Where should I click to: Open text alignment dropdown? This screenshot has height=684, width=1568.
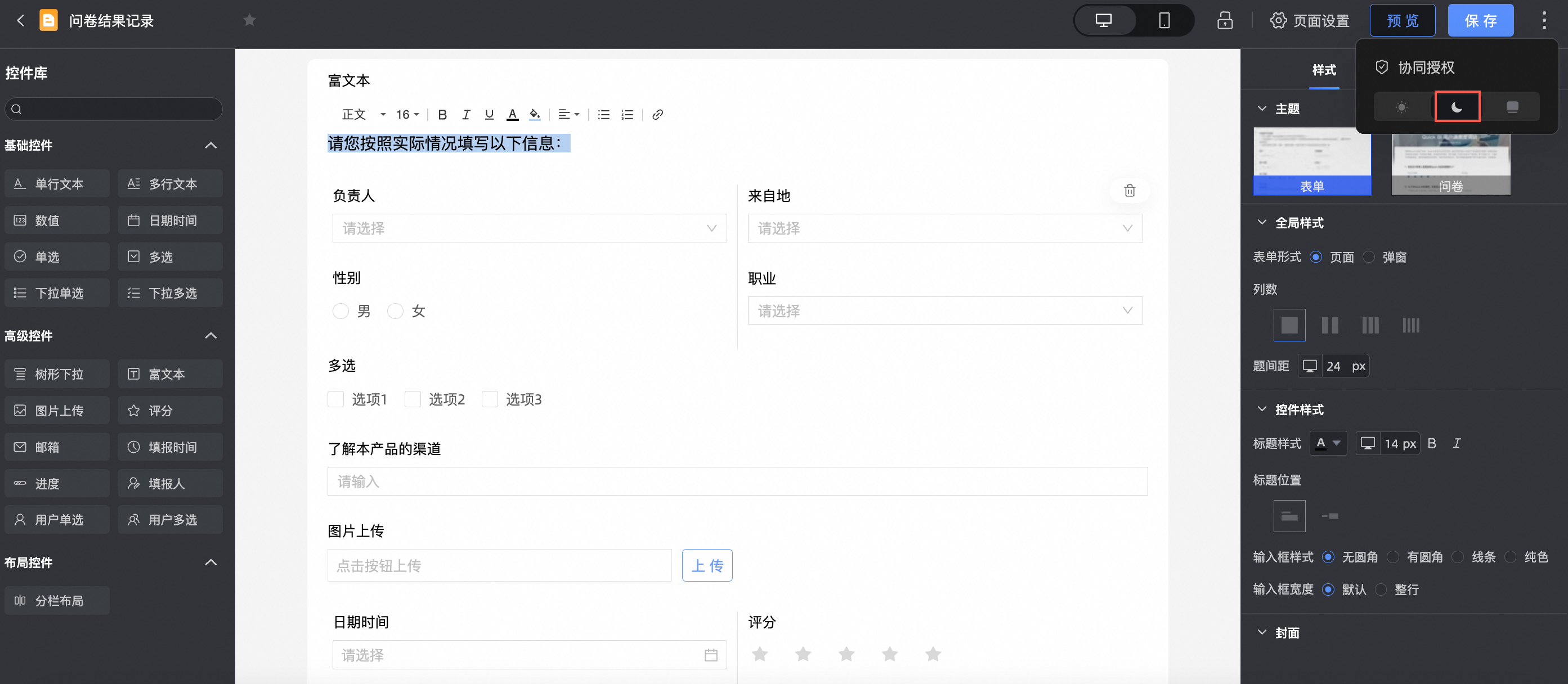(x=568, y=114)
